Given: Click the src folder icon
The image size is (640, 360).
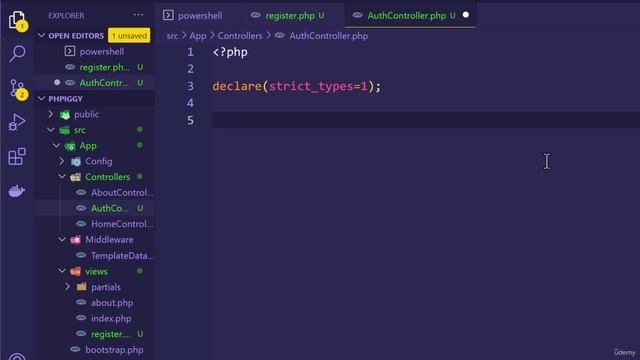Looking at the screenshot, I should coord(64,130).
